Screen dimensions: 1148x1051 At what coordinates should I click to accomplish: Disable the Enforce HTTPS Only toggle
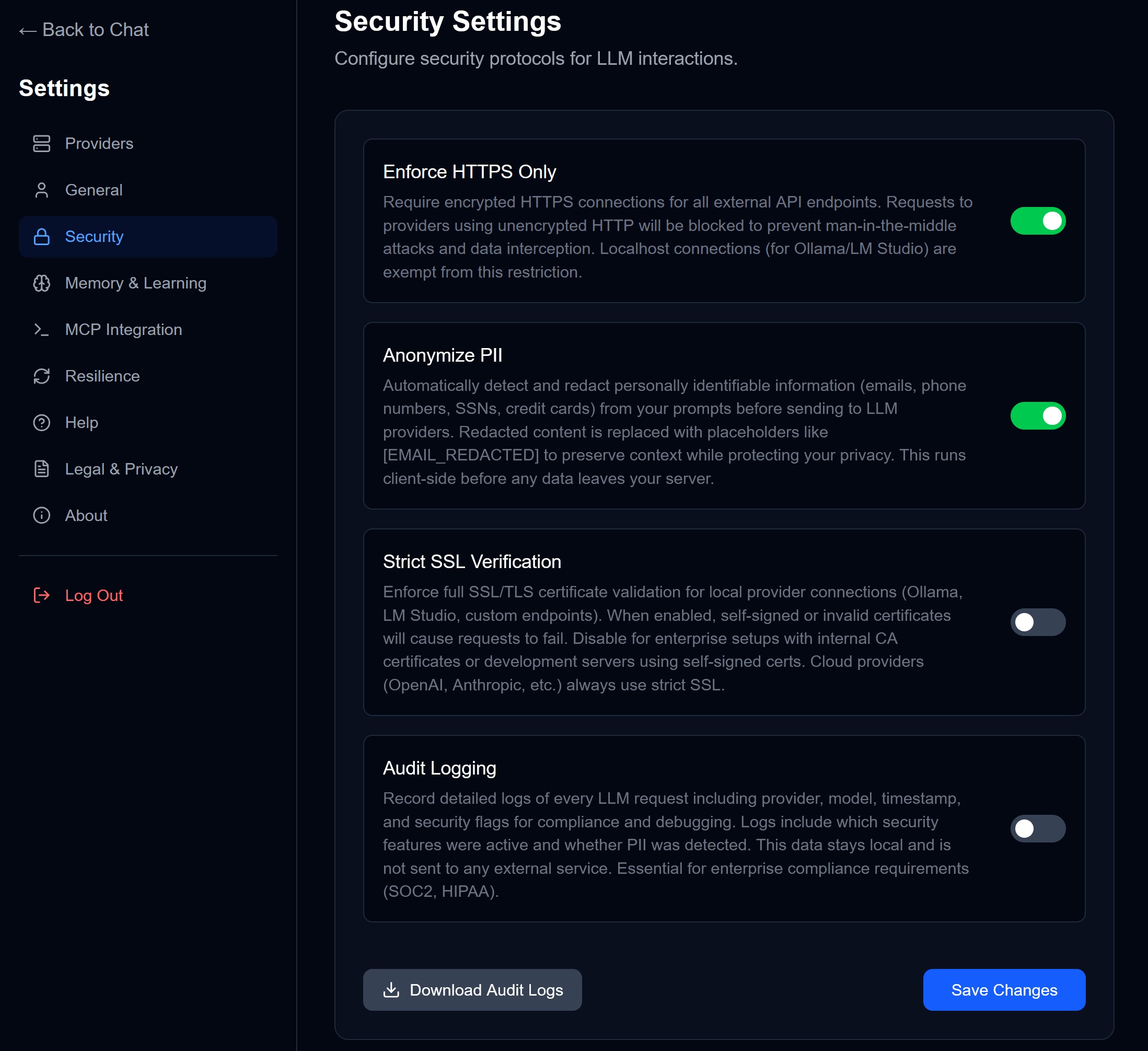pos(1038,221)
